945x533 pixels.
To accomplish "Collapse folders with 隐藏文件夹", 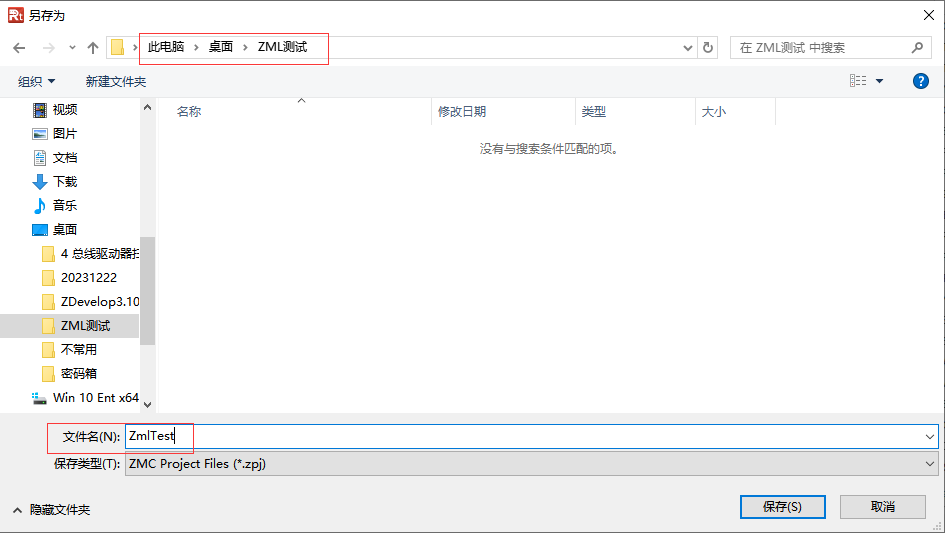I will pyautogui.click(x=52, y=510).
